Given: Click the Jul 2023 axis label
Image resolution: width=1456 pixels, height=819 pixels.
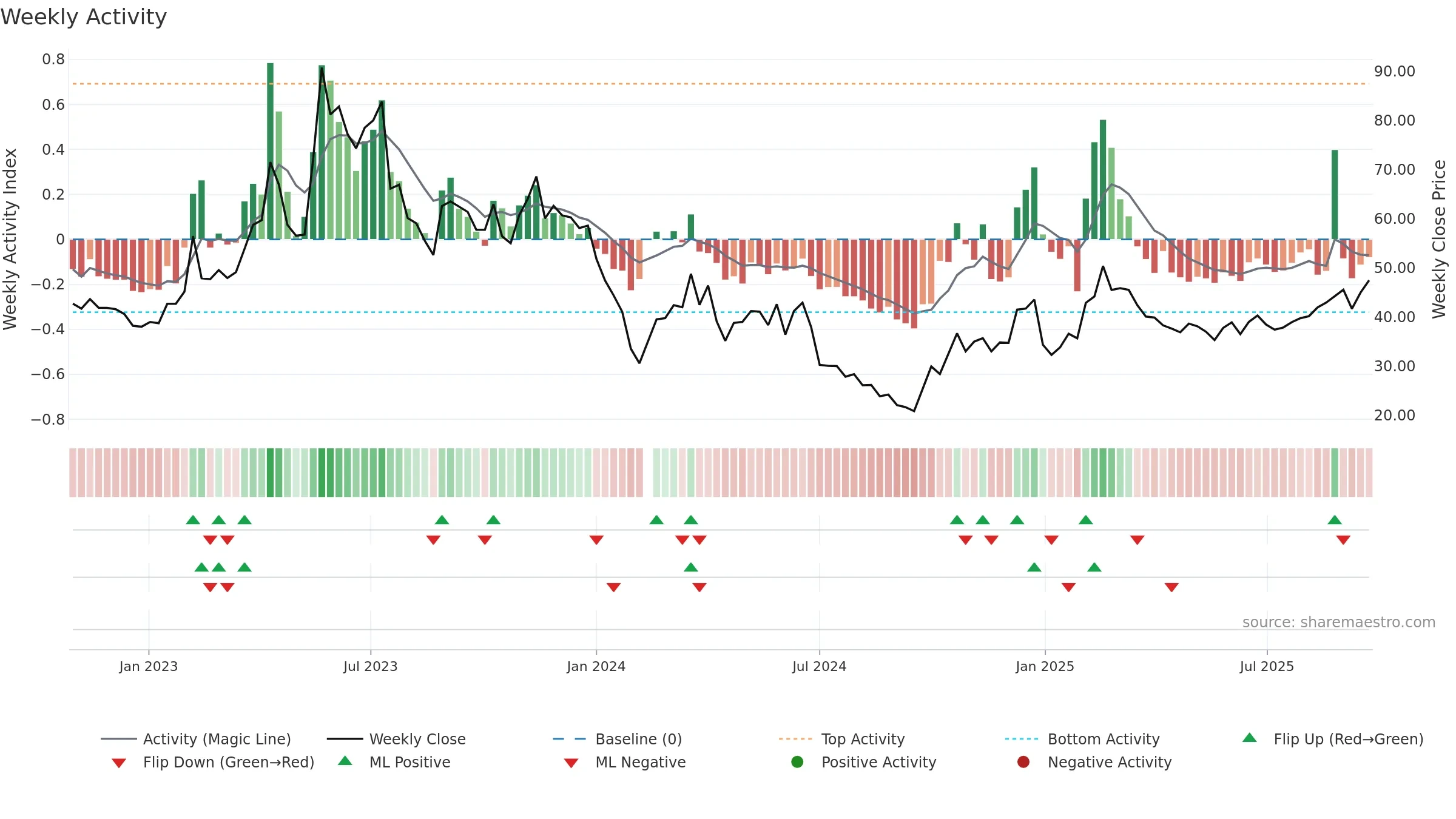Looking at the screenshot, I should pos(371,666).
